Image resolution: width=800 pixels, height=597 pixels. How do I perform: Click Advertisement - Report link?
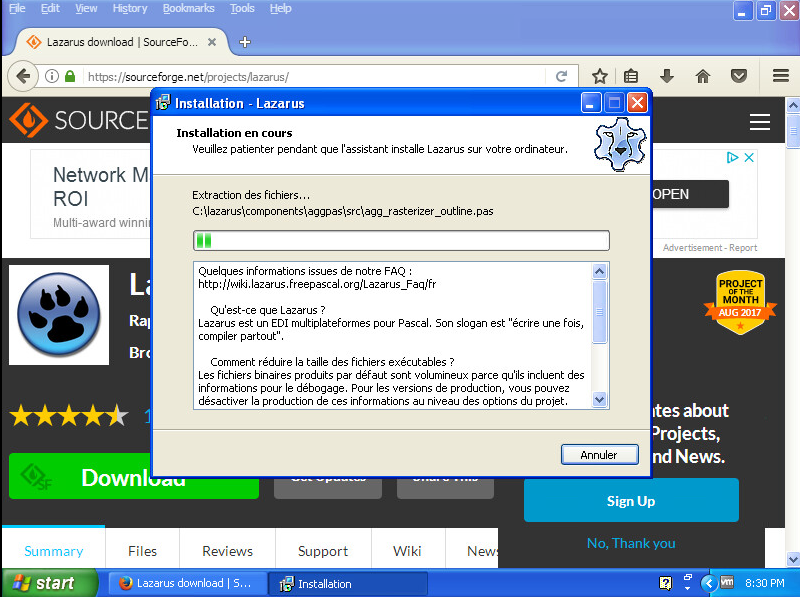710,247
